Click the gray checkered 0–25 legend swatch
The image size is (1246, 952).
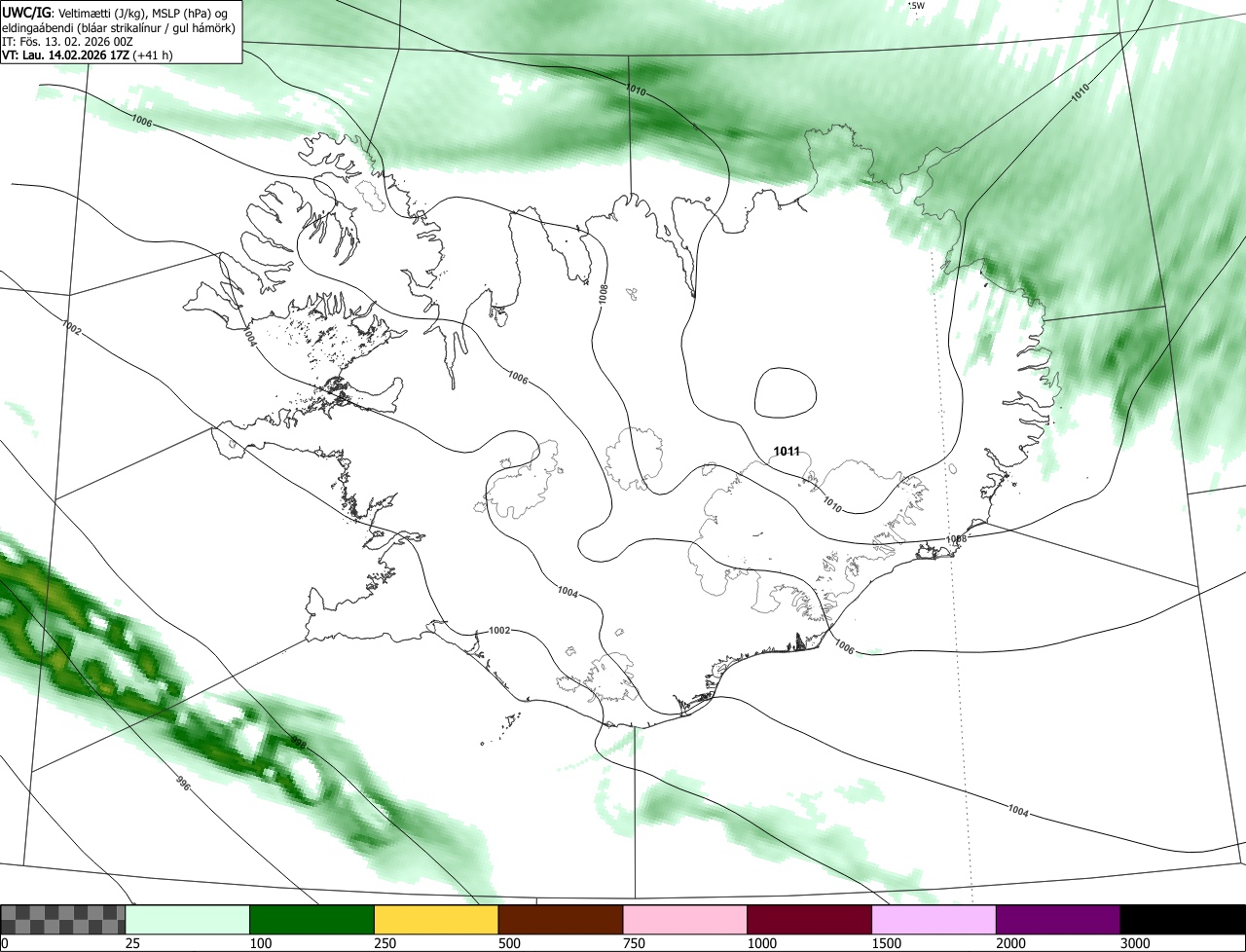point(63,920)
